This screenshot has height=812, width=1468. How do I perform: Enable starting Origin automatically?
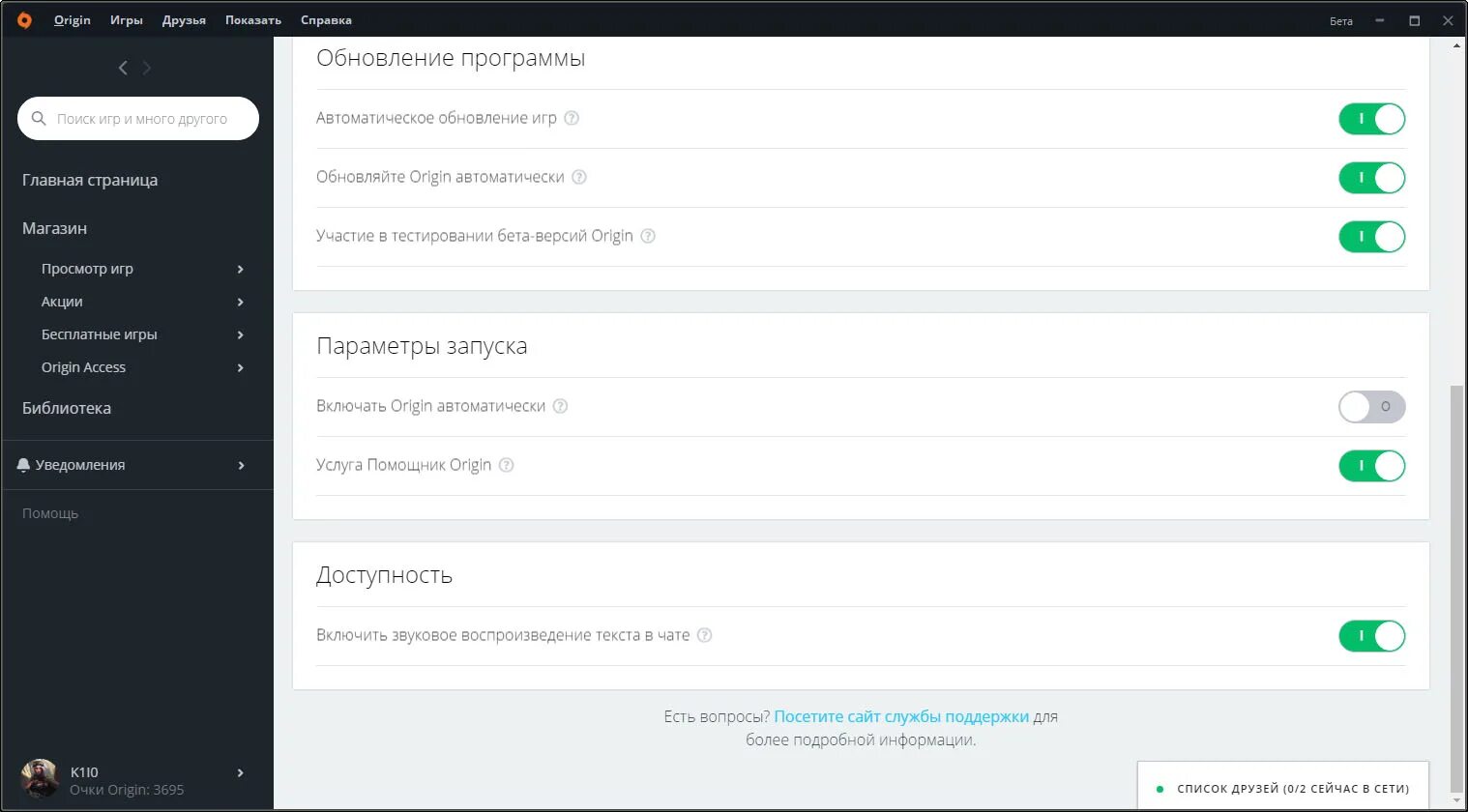coord(1371,407)
